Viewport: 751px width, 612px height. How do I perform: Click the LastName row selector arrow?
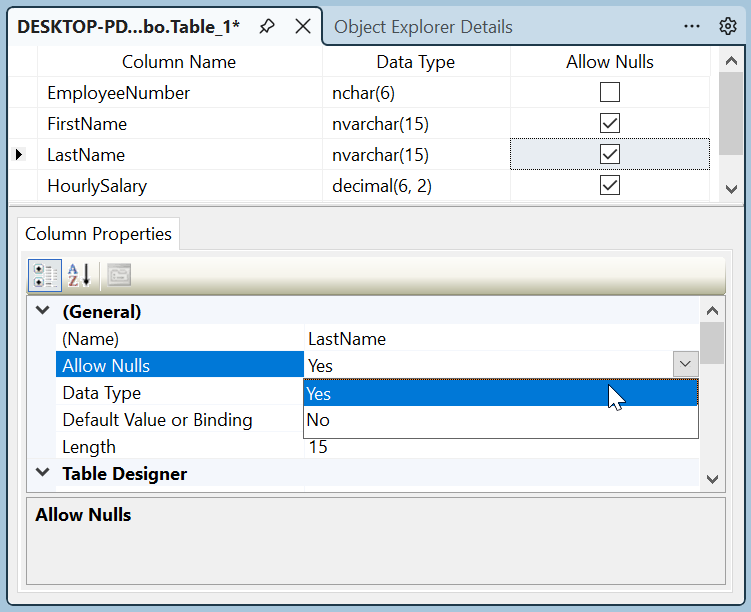pos(19,154)
